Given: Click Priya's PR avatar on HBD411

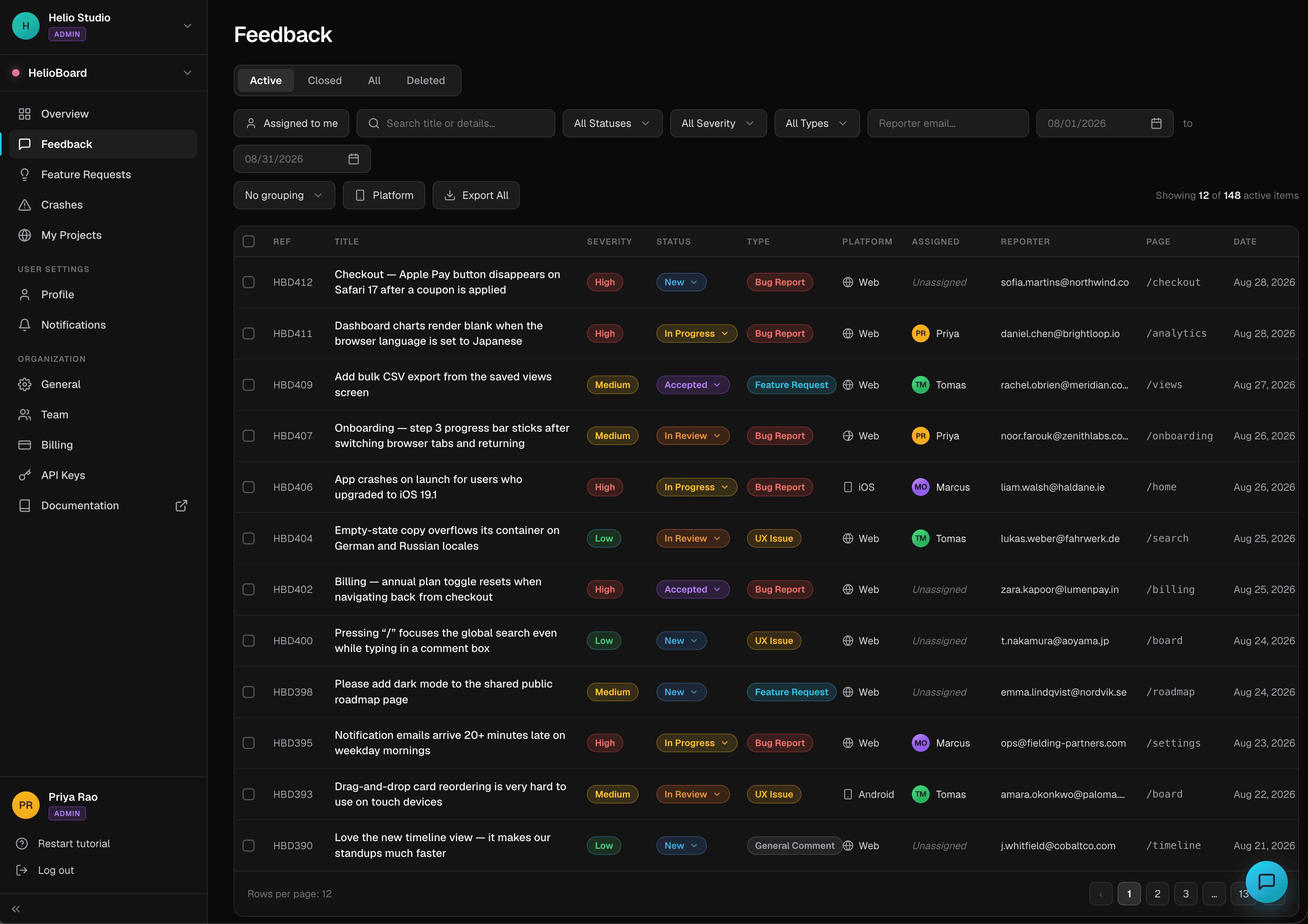Looking at the screenshot, I should pyautogui.click(x=921, y=334).
